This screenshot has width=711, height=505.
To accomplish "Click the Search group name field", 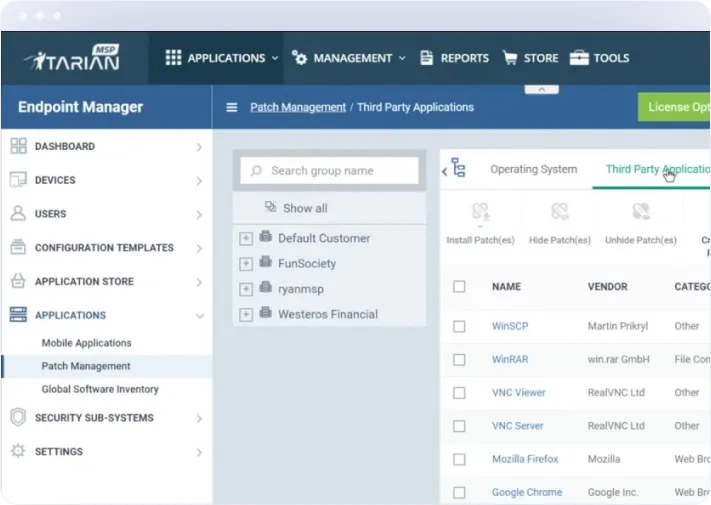I will point(329,170).
